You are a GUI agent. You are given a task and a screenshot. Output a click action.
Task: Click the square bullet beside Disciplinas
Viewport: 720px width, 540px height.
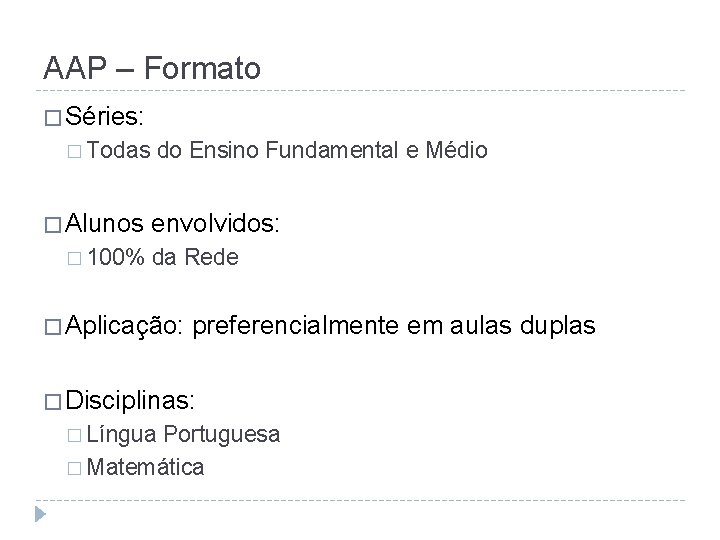tap(53, 402)
